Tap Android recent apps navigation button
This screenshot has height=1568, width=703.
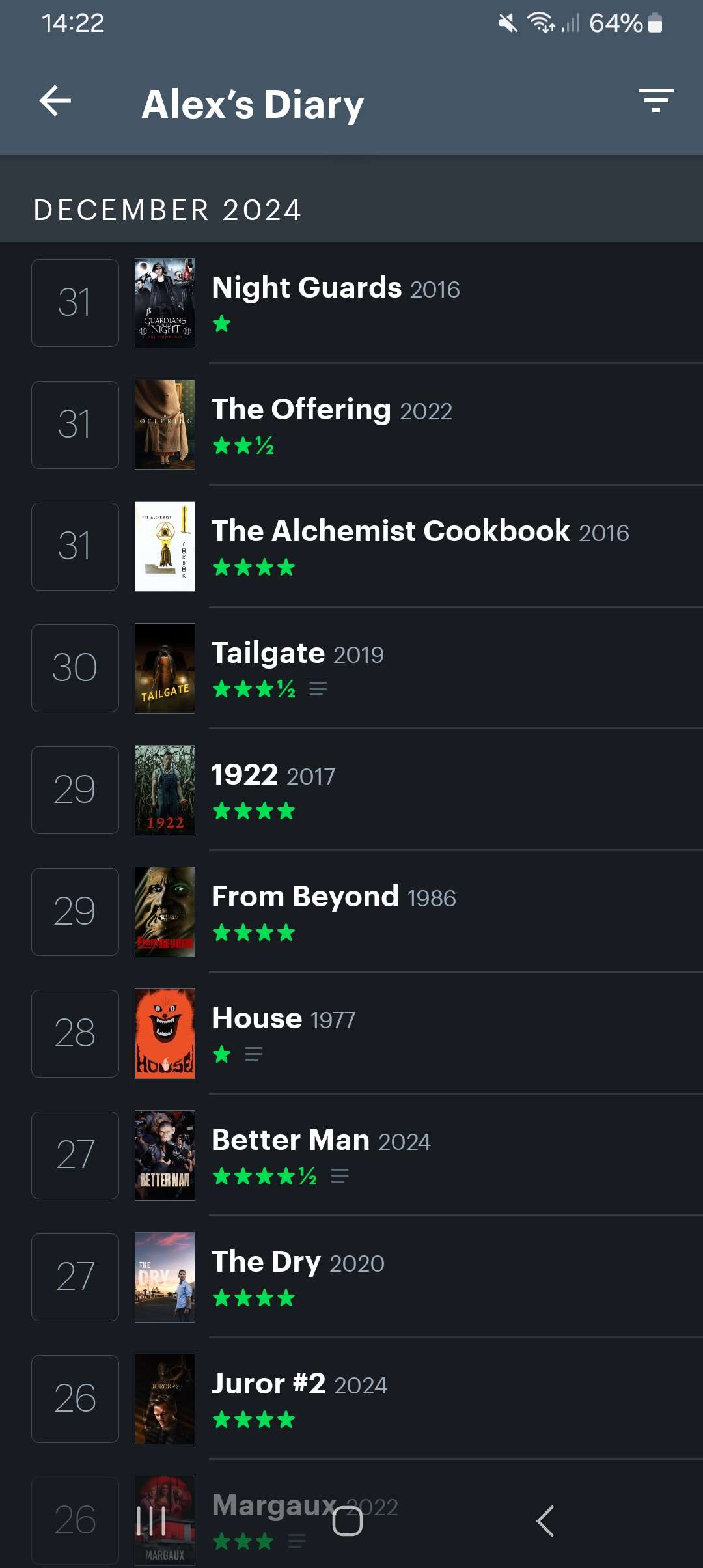[x=152, y=1521]
